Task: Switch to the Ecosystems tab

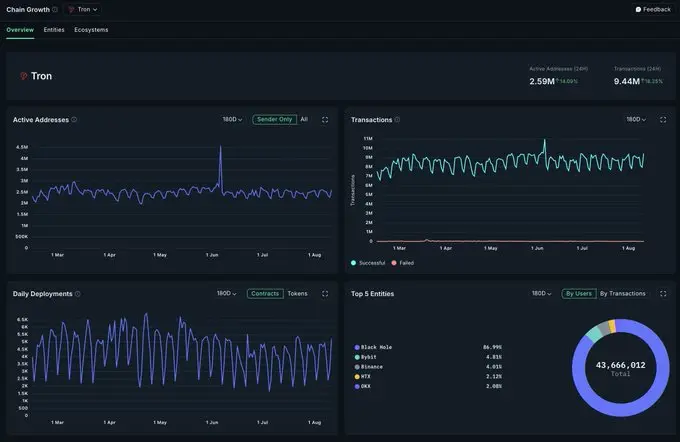Action: coord(91,30)
